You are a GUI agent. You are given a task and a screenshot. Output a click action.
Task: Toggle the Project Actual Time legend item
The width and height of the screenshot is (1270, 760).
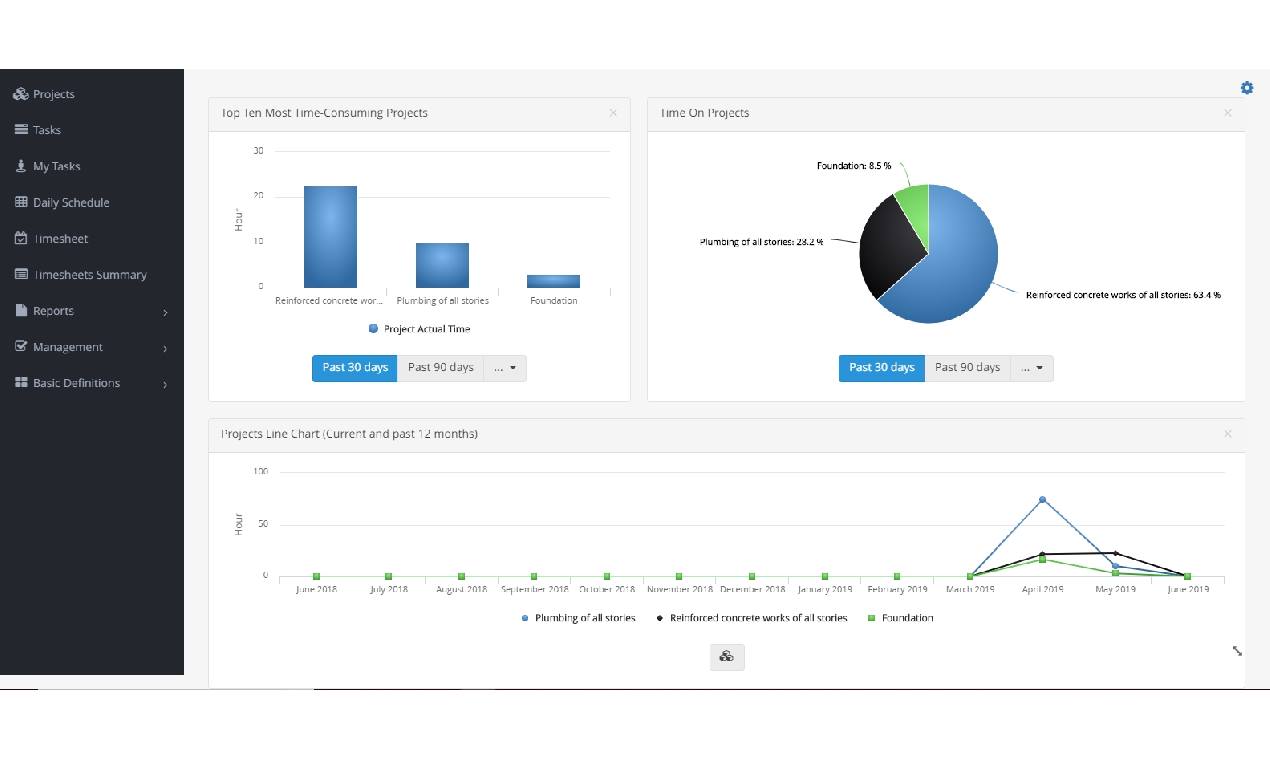tap(419, 329)
